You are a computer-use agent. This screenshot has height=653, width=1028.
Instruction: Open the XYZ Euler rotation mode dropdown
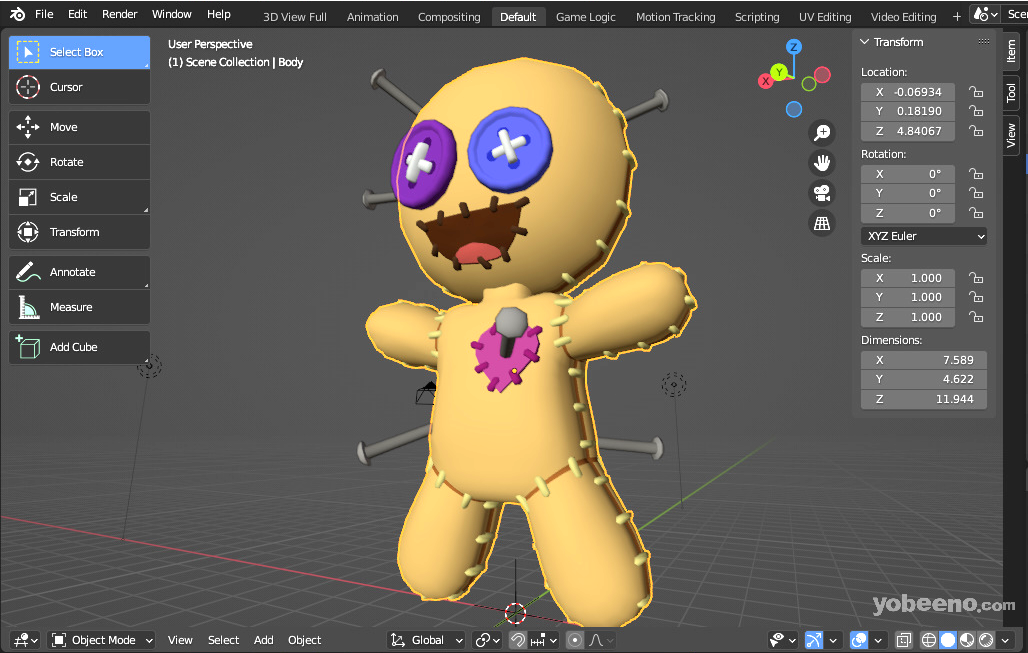923,236
